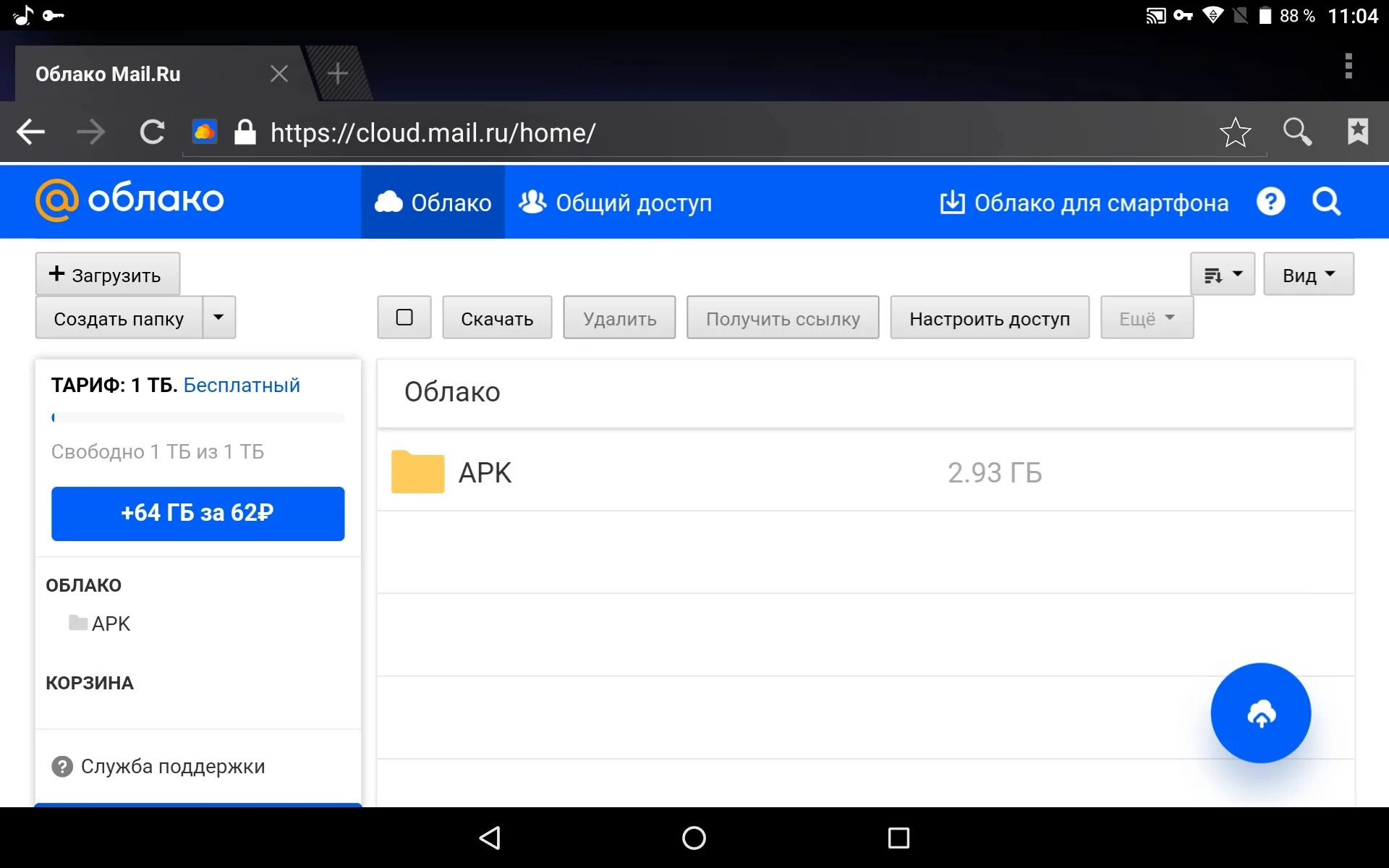
Task: Click the Облако breadcrumb title
Action: (452, 391)
